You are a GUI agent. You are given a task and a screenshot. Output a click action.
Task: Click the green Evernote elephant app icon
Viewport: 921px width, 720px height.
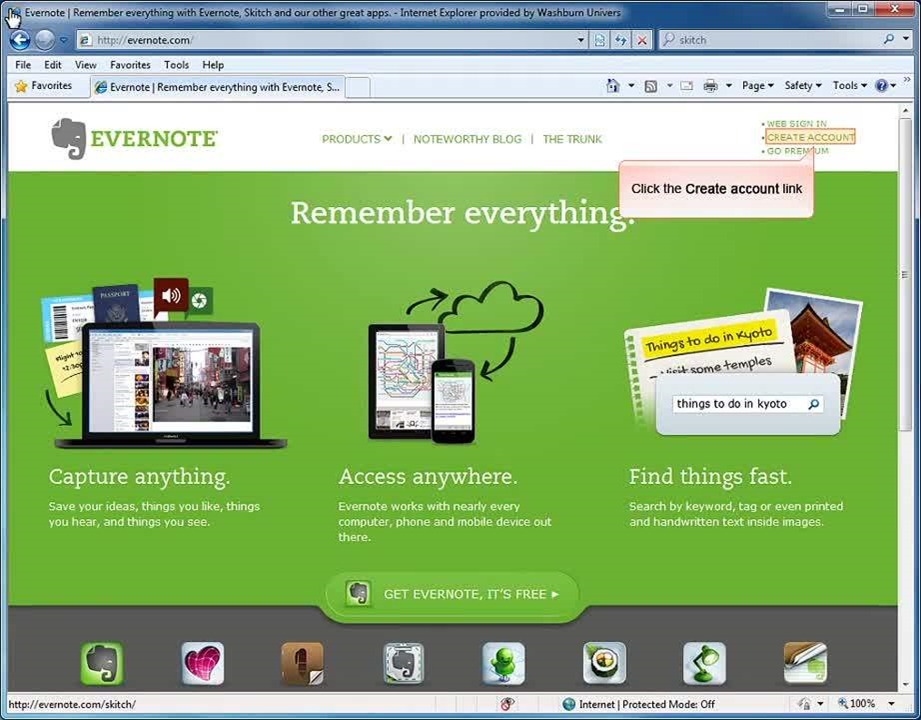tap(102, 664)
